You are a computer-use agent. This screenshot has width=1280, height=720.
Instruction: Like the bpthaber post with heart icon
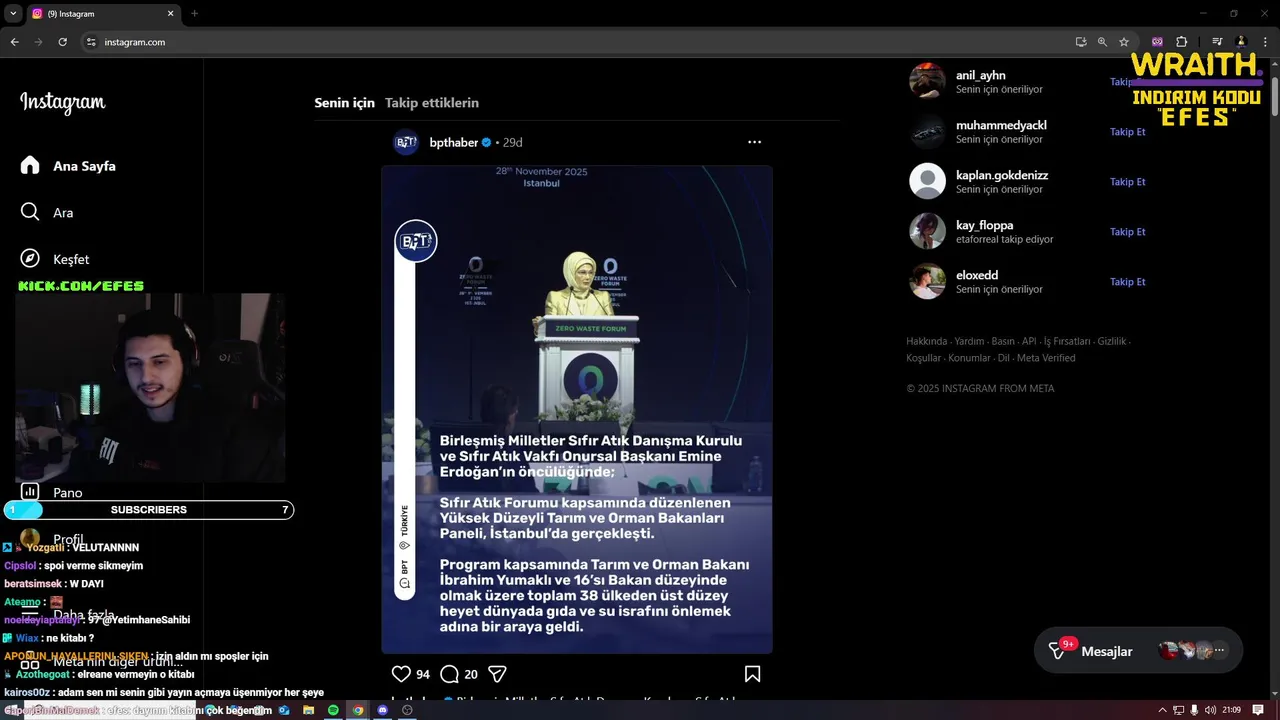[x=401, y=674]
